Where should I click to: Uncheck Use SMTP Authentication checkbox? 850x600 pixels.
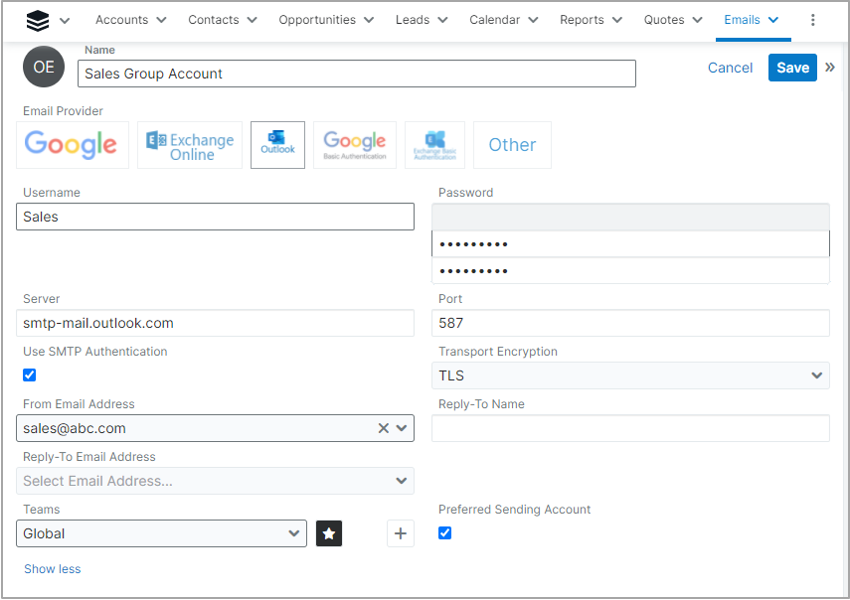tap(30, 375)
